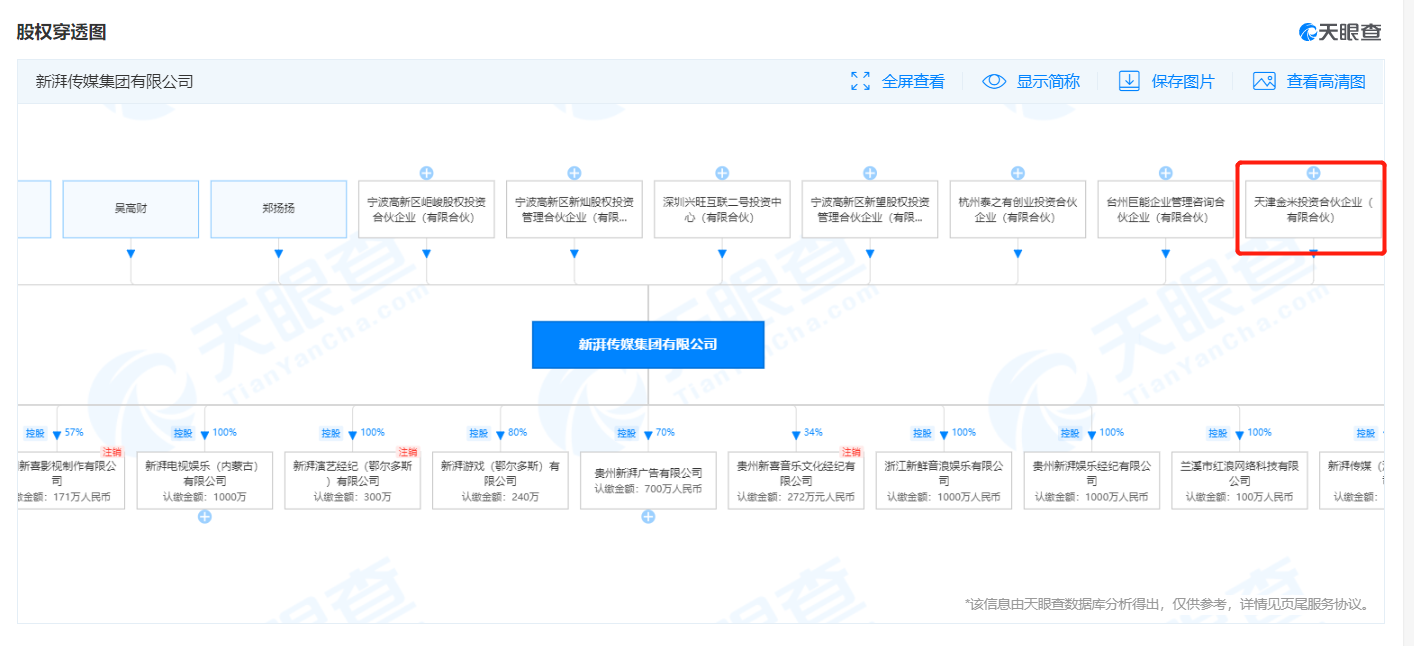
Task: Click 控股 tag above 新湃游戏（鄂尔多斯）
Action: point(479,433)
